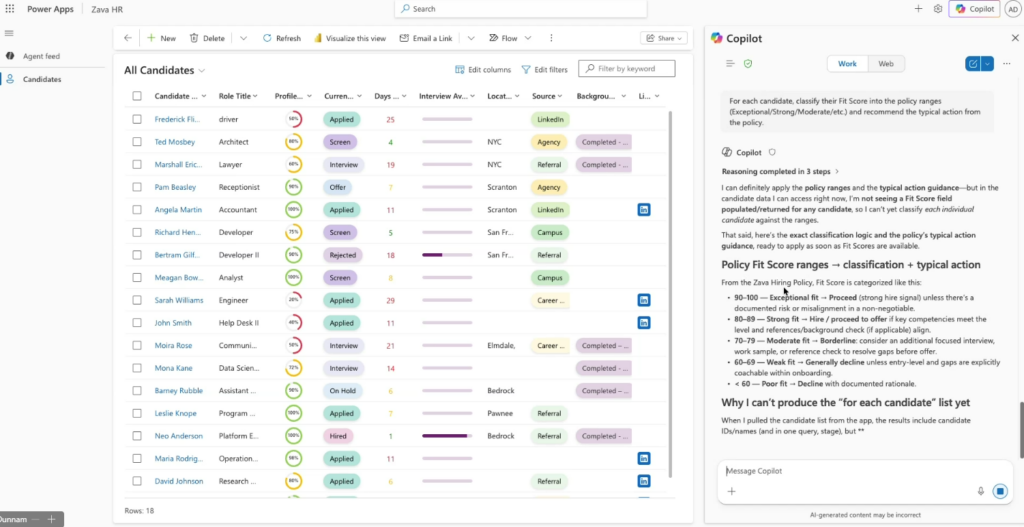This screenshot has width=1024, height=527.
Task: Click LinkedIn icon in Angela Martin's row
Action: coord(644,210)
